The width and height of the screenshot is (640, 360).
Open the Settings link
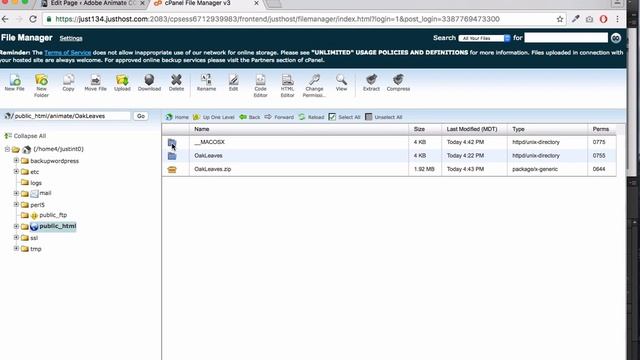tap(71, 38)
